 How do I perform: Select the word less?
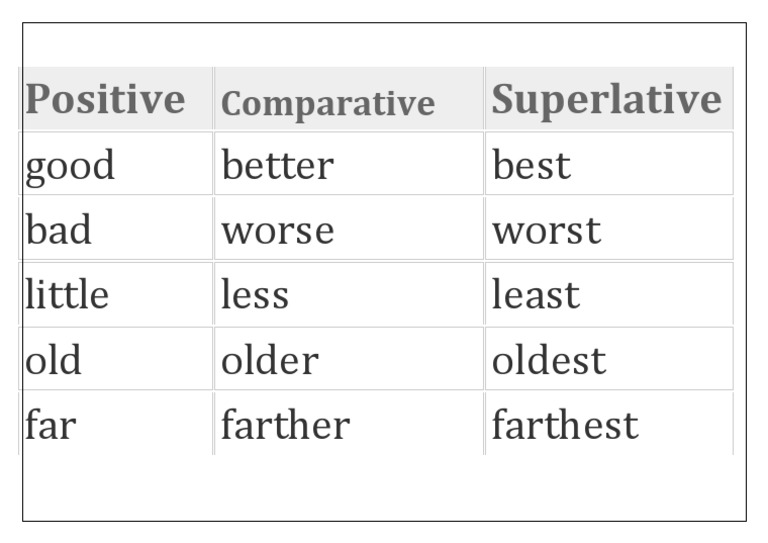pyautogui.click(x=255, y=295)
